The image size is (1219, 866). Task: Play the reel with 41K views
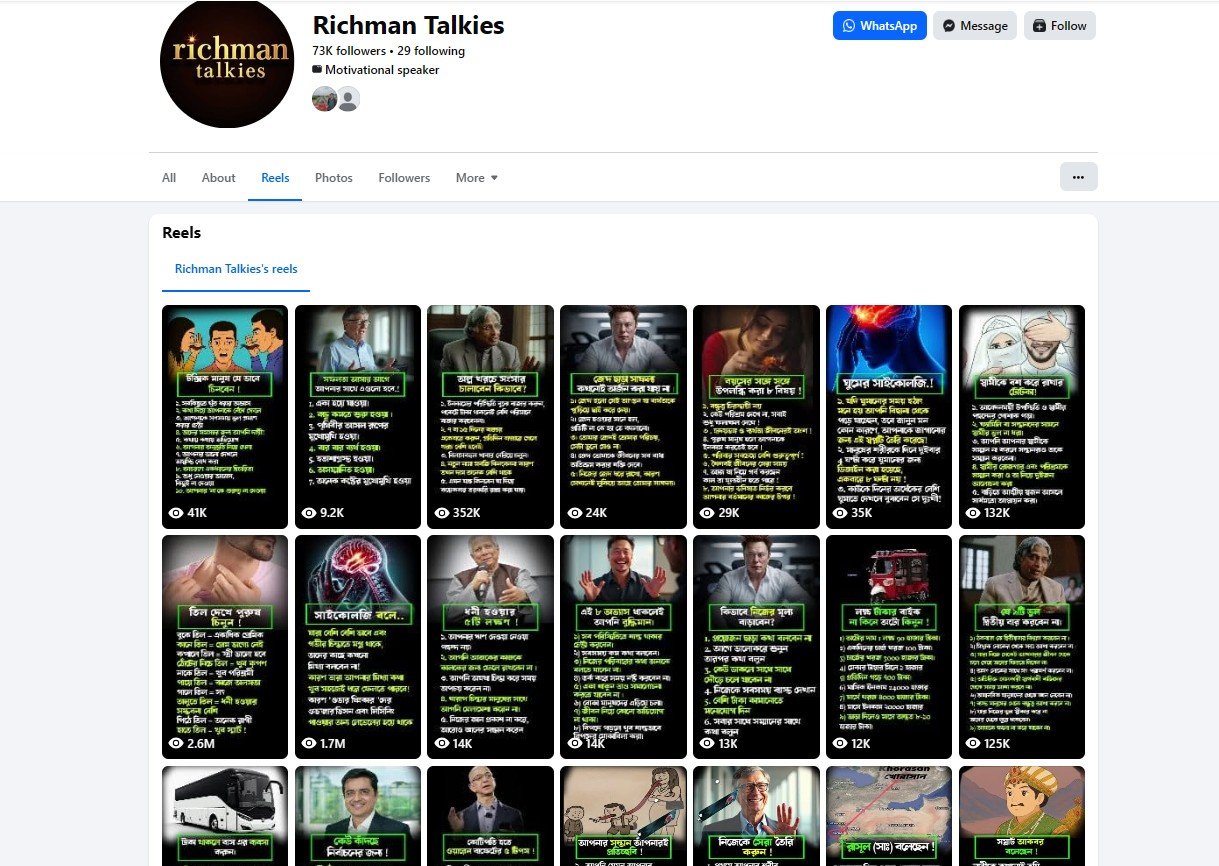pos(225,416)
